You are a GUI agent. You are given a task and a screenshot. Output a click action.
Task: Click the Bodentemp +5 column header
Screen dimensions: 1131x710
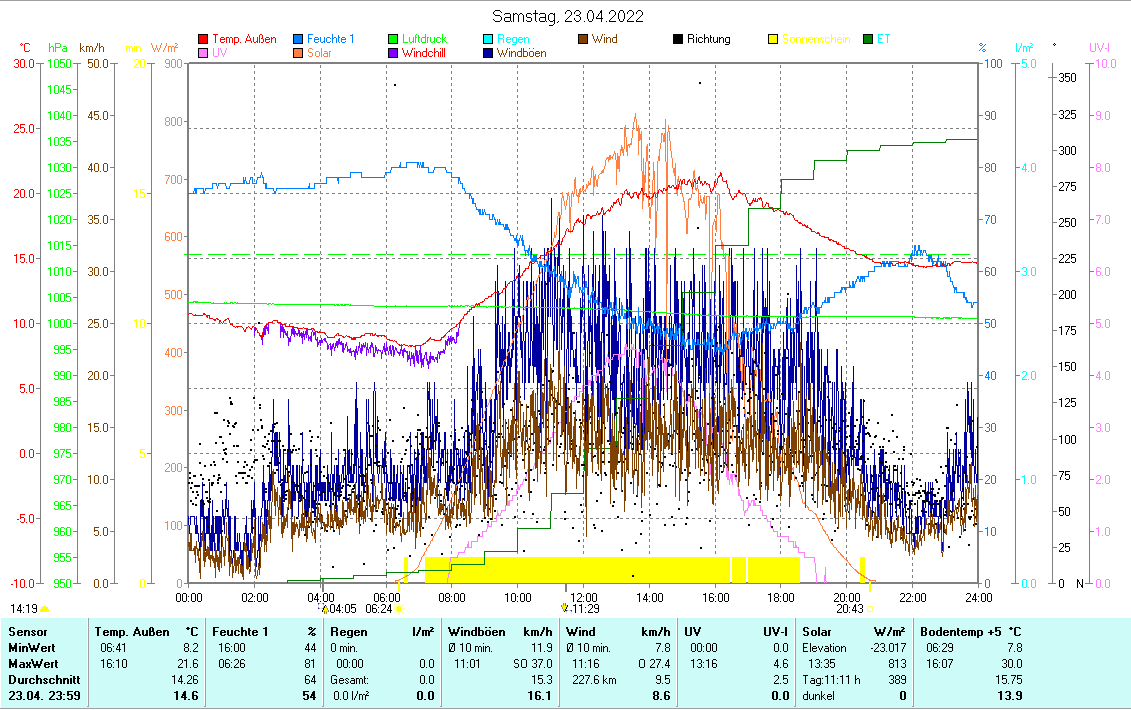tap(972, 632)
